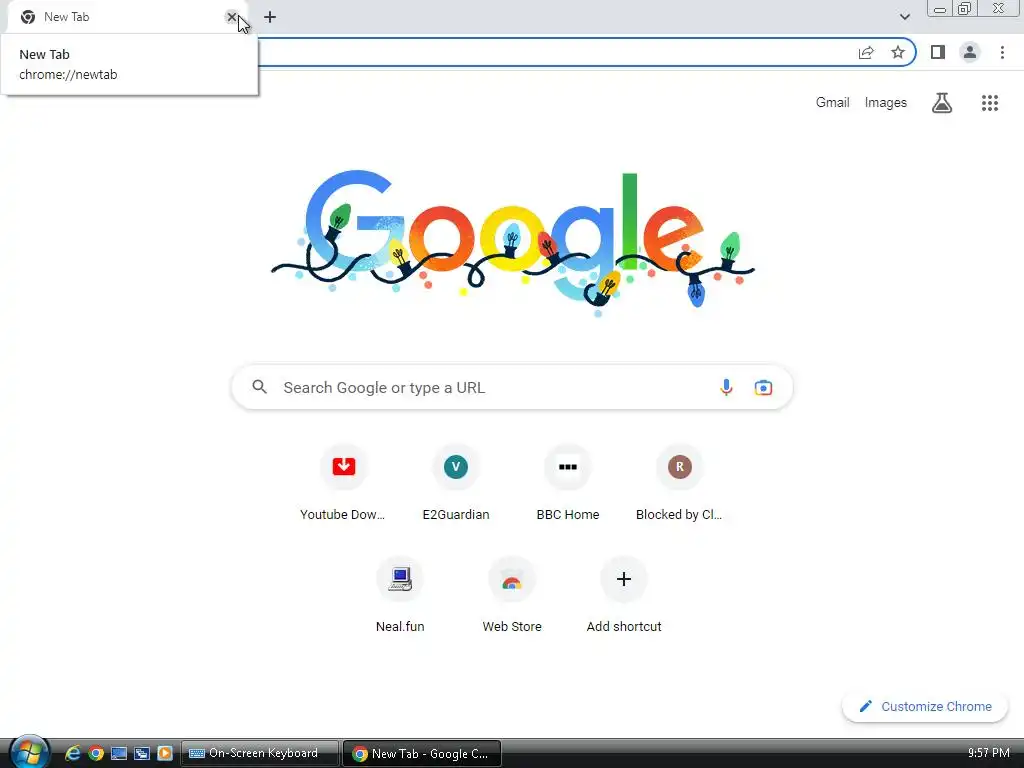The height and width of the screenshot is (768, 1024).
Task: Open Gmail link
Action: pos(832,103)
